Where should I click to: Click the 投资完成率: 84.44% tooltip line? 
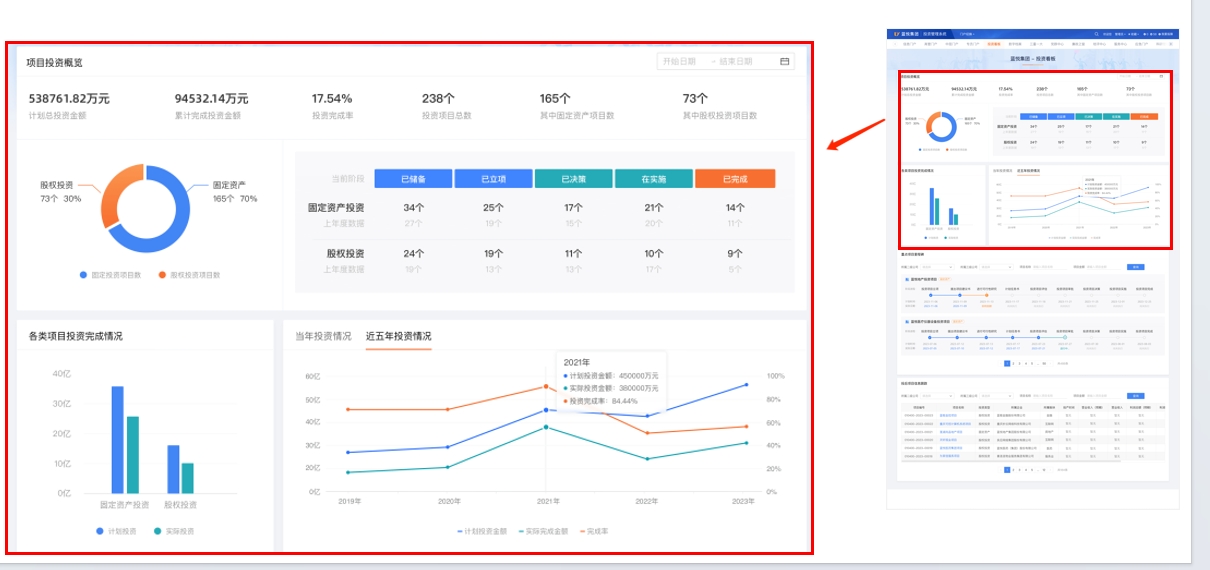[x=600, y=401]
